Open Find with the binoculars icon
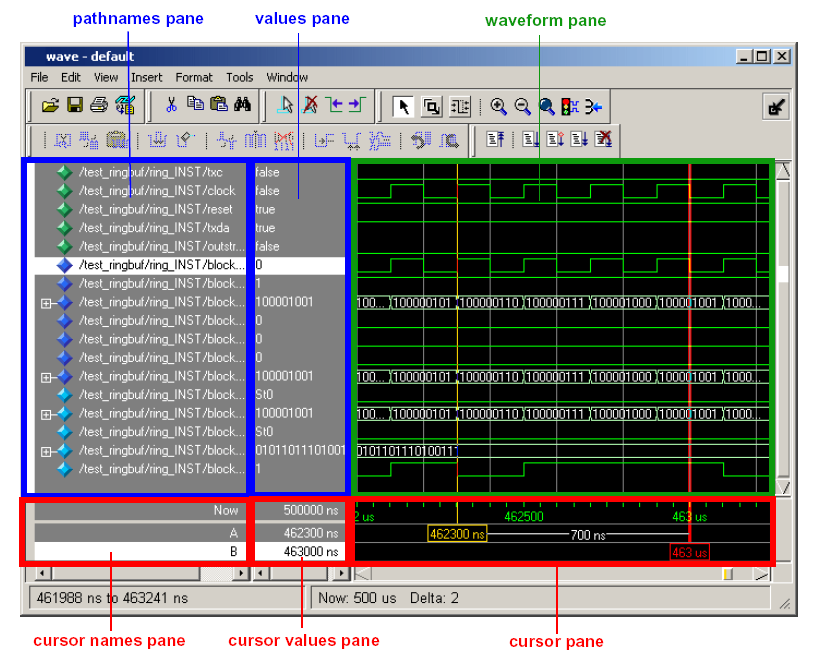This screenshot has width=823, height=663. coord(242,104)
